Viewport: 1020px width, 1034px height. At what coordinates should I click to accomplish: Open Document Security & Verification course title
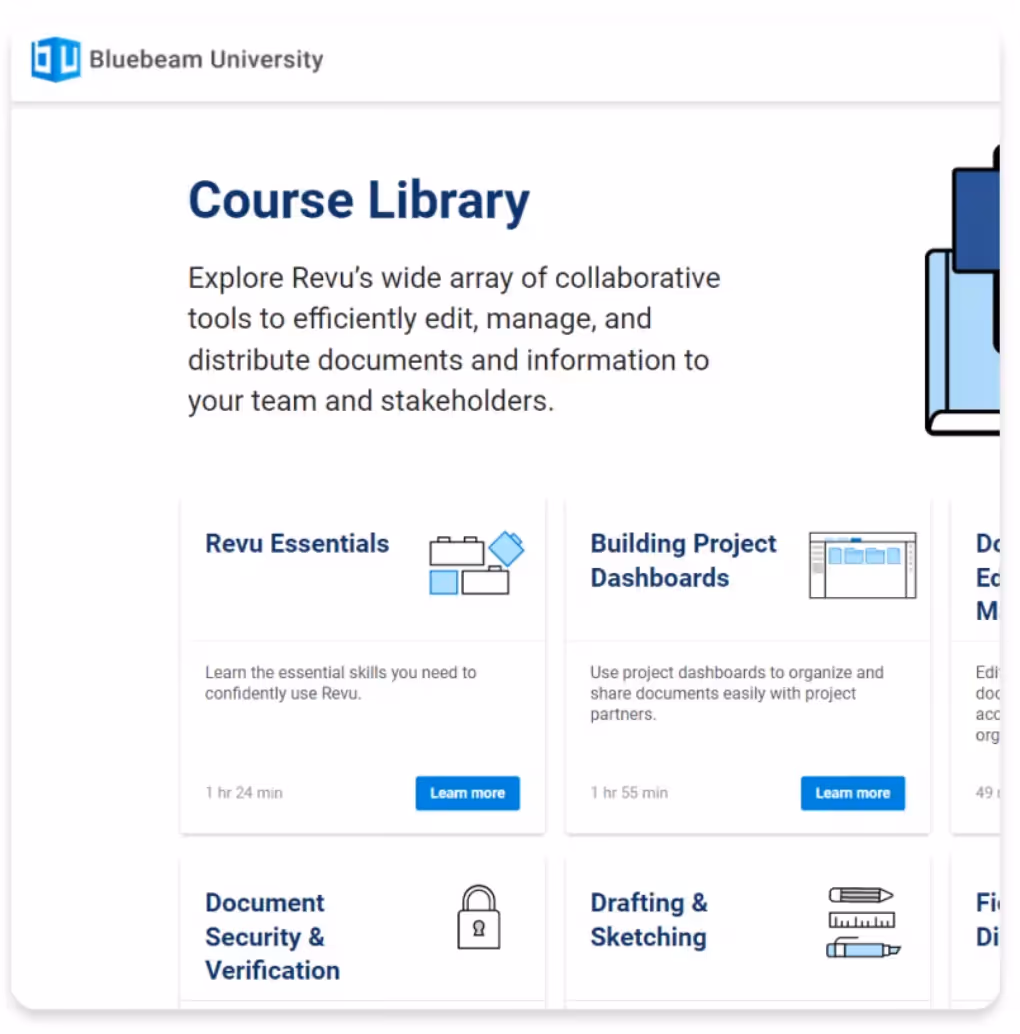click(272, 936)
